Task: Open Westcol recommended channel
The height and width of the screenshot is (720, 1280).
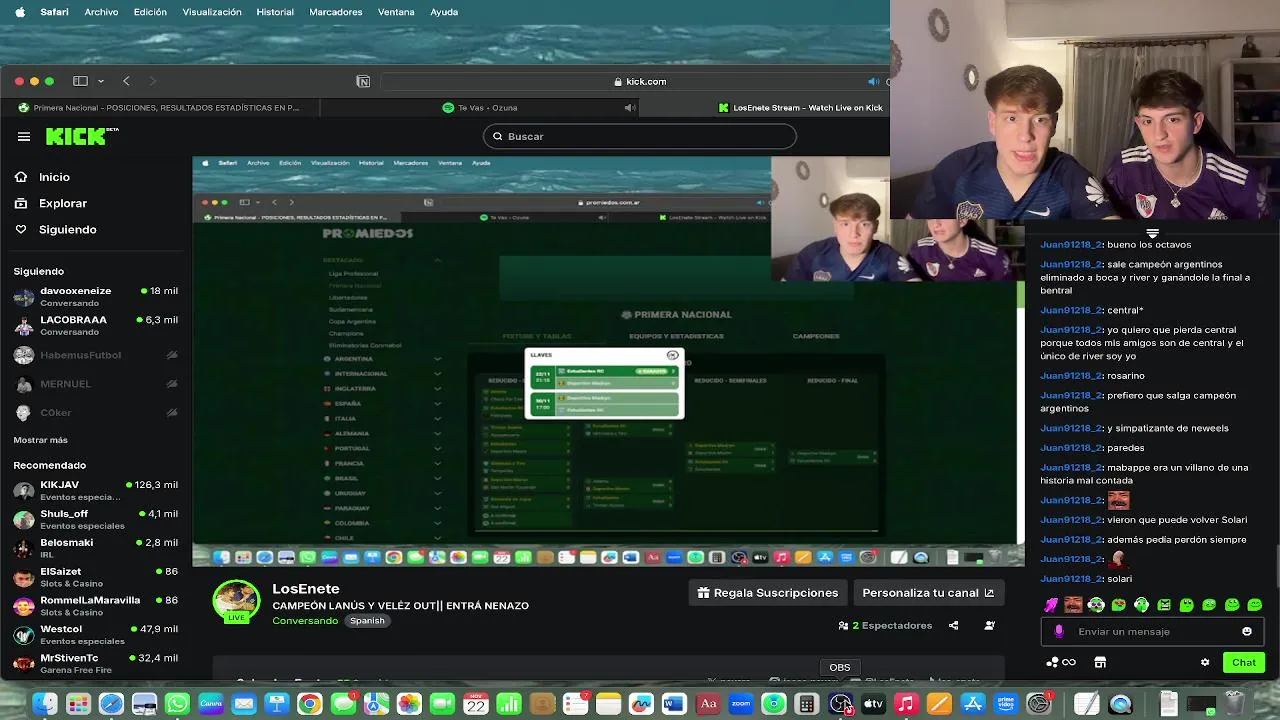Action: [x=96, y=634]
